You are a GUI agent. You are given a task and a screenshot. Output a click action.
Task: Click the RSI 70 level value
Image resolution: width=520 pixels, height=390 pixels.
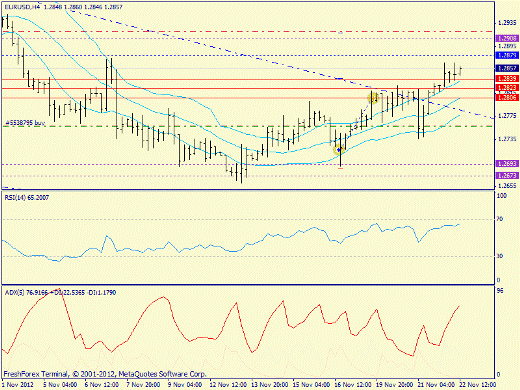[x=500, y=219]
